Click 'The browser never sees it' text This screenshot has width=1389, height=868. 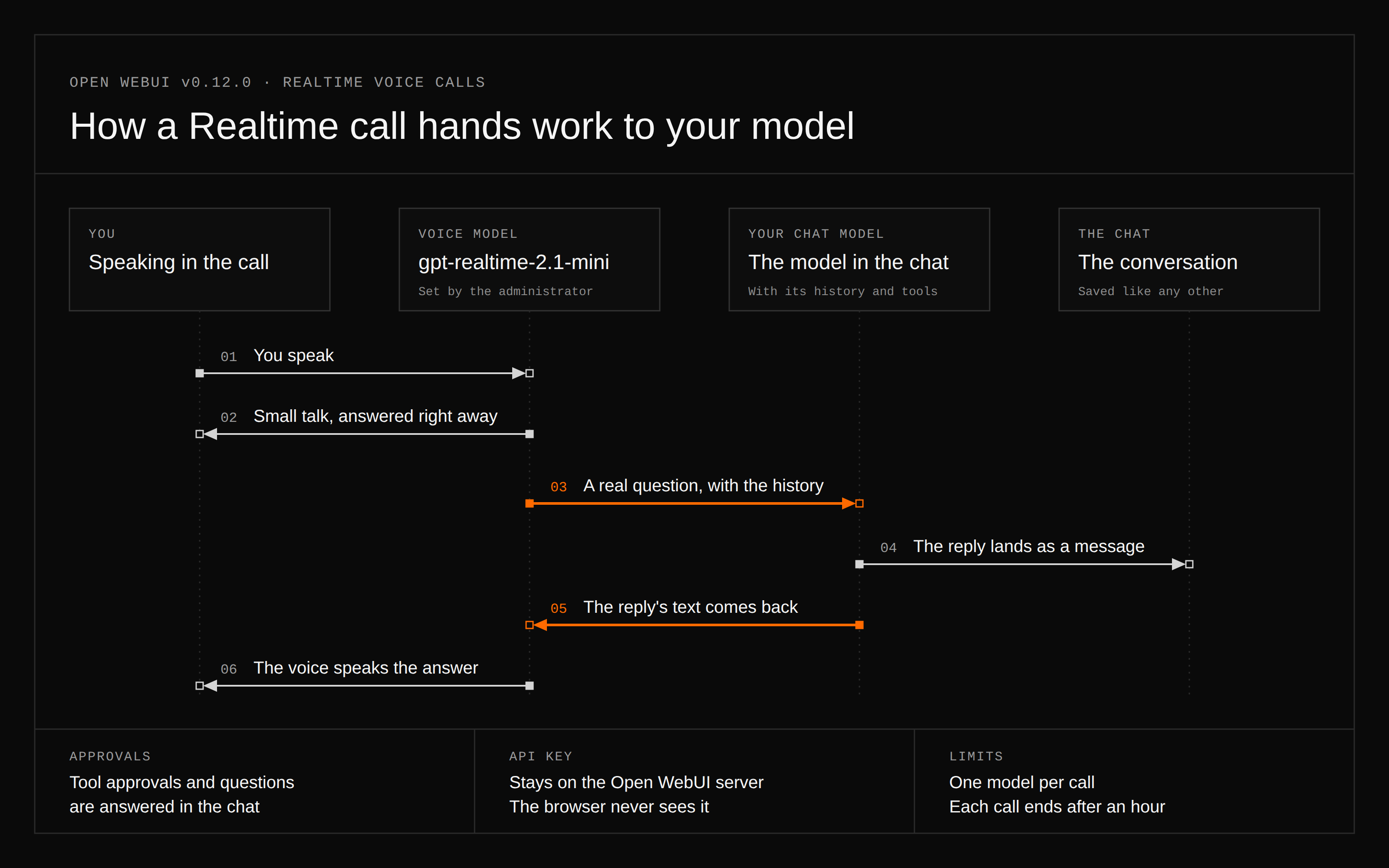pyautogui.click(x=609, y=806)
